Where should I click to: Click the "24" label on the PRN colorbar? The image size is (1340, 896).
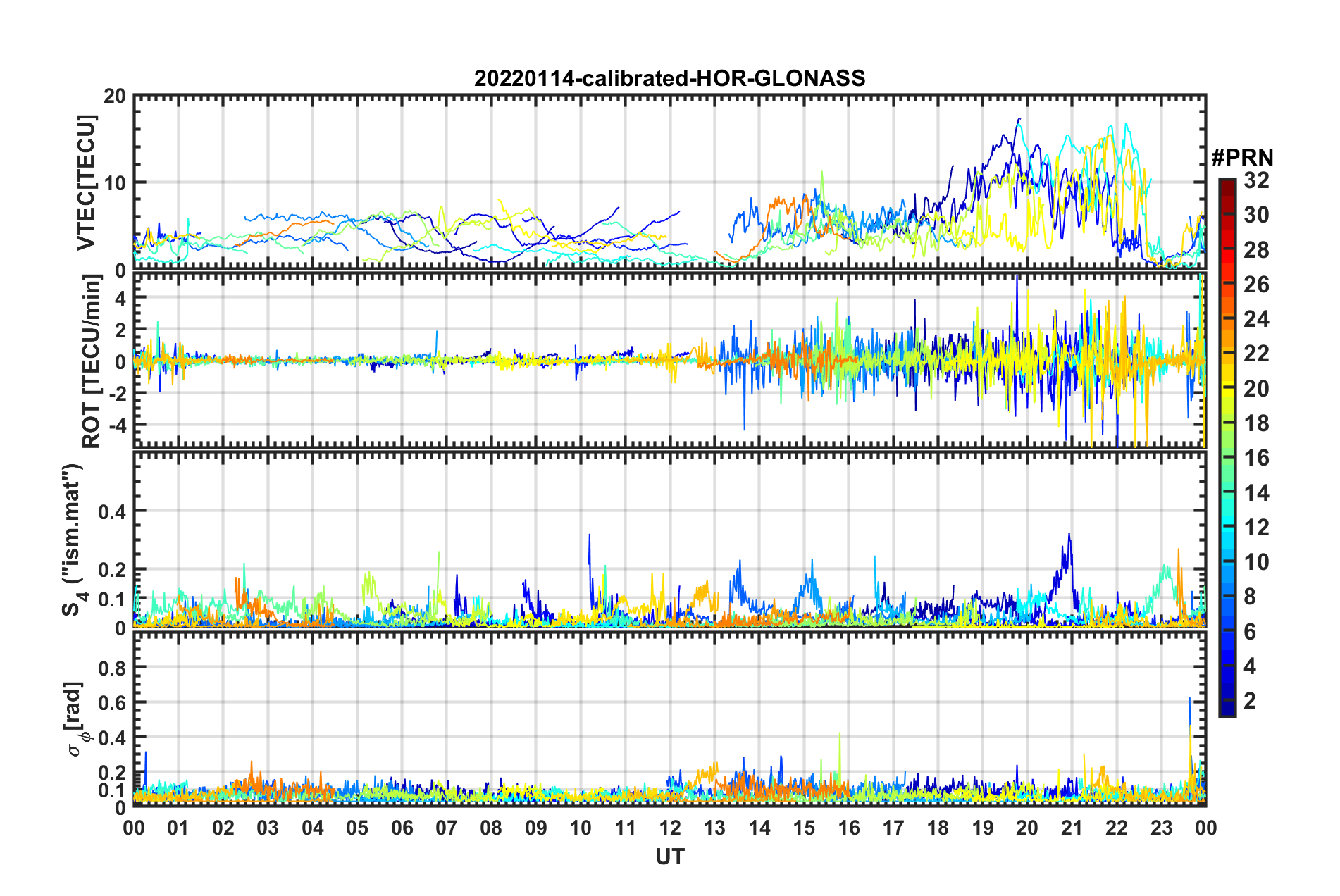pos(1256,319)
